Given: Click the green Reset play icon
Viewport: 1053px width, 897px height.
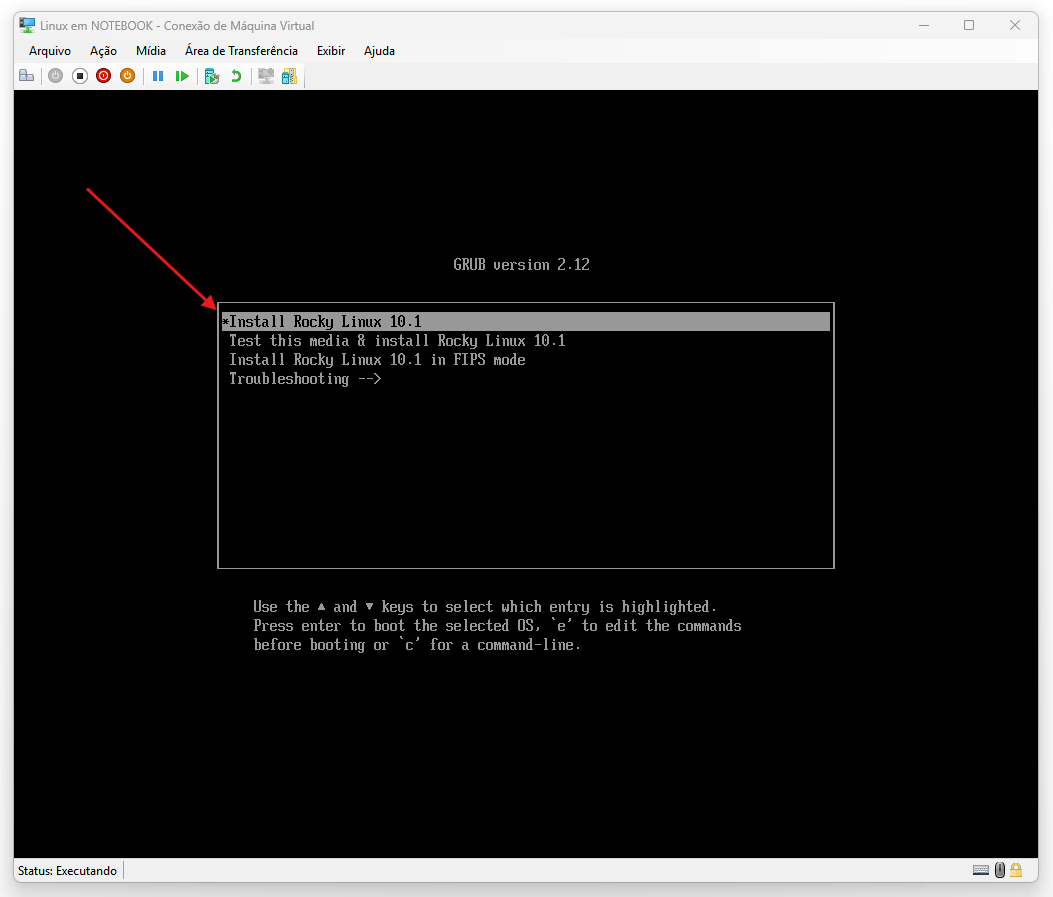Looking at the screenshot, I should pos(182,76).
